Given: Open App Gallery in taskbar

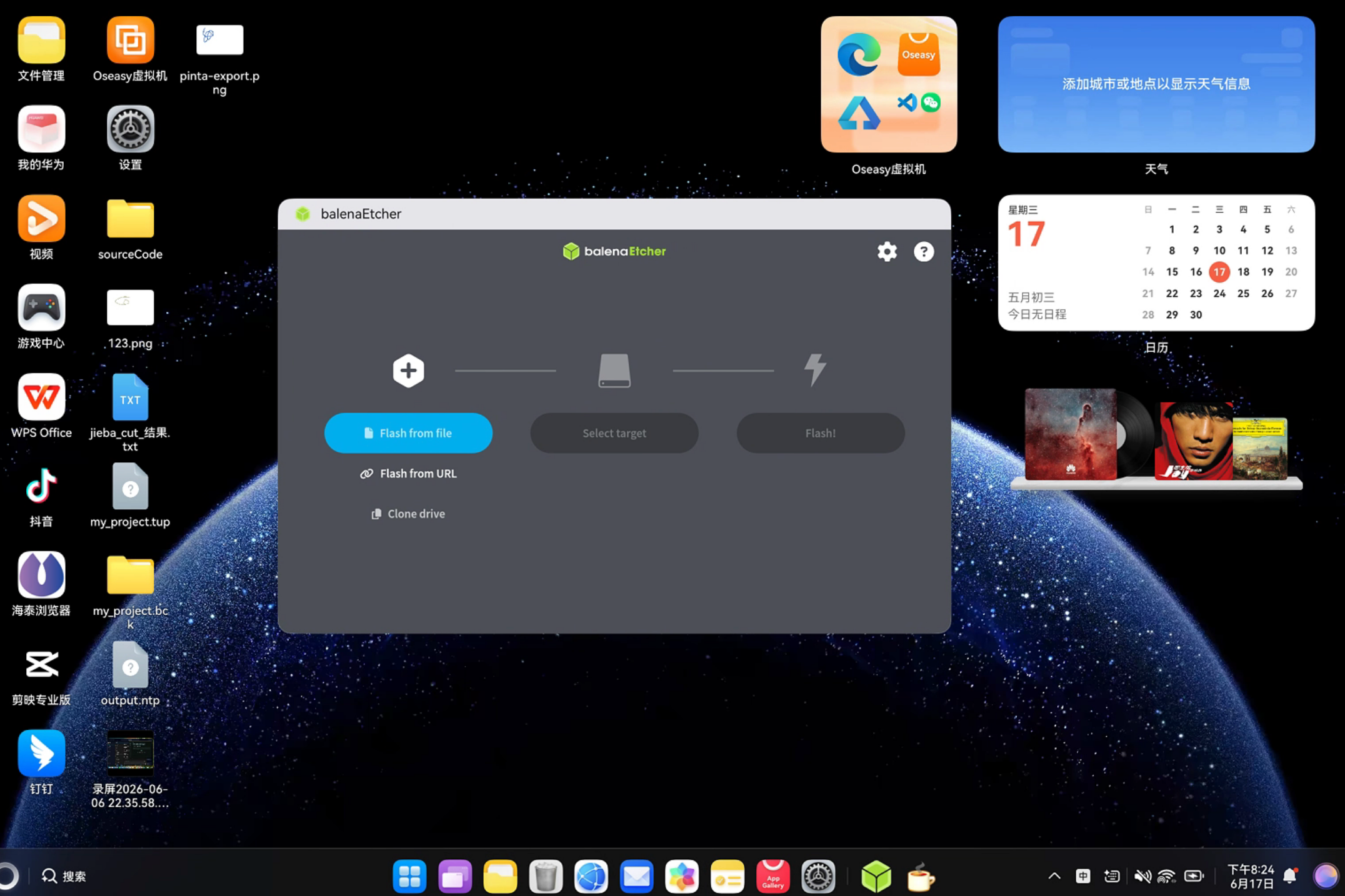Looking at the screenshot, I should (773, 876).
